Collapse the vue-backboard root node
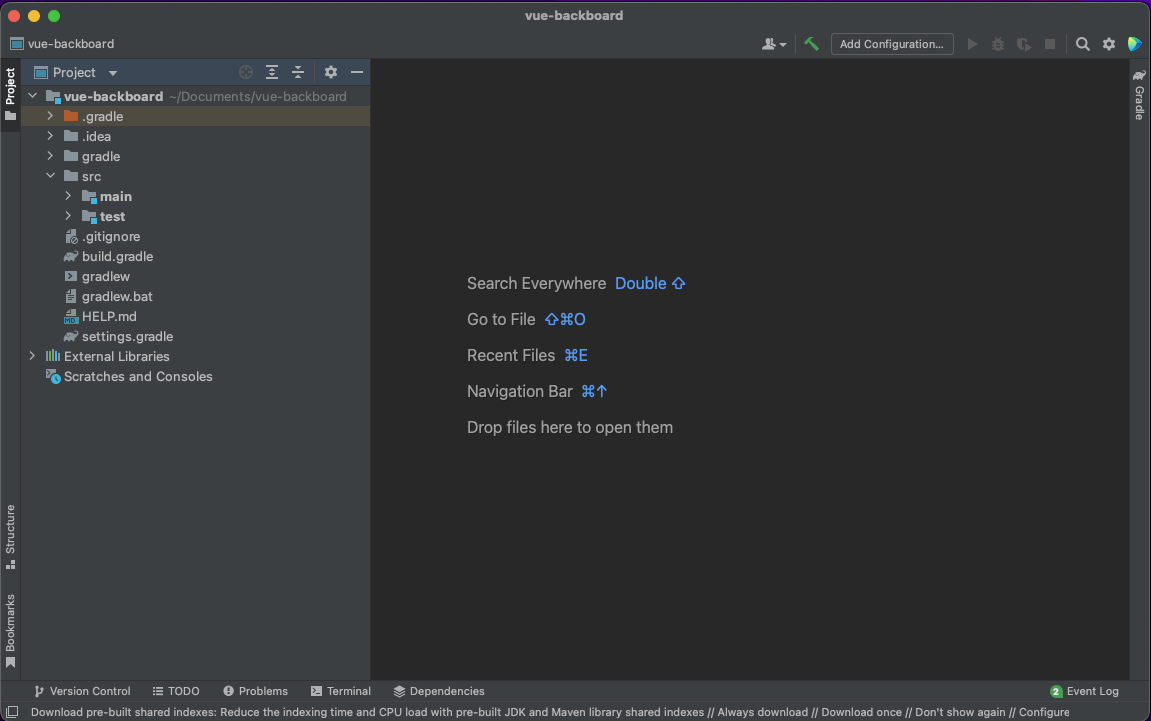Screen dimensions: 1151x721 point(32,96)
